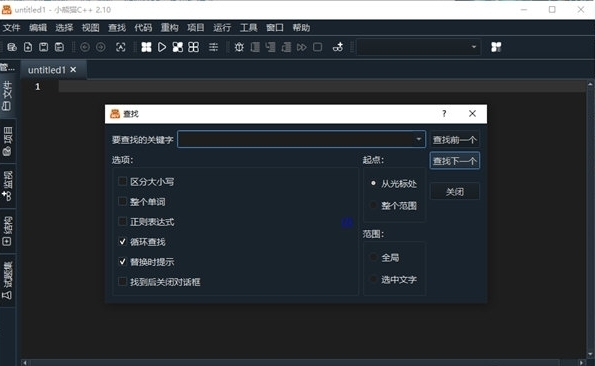
Task: Click the rebuild all outlined-squares icon
Action: (194, 47)
